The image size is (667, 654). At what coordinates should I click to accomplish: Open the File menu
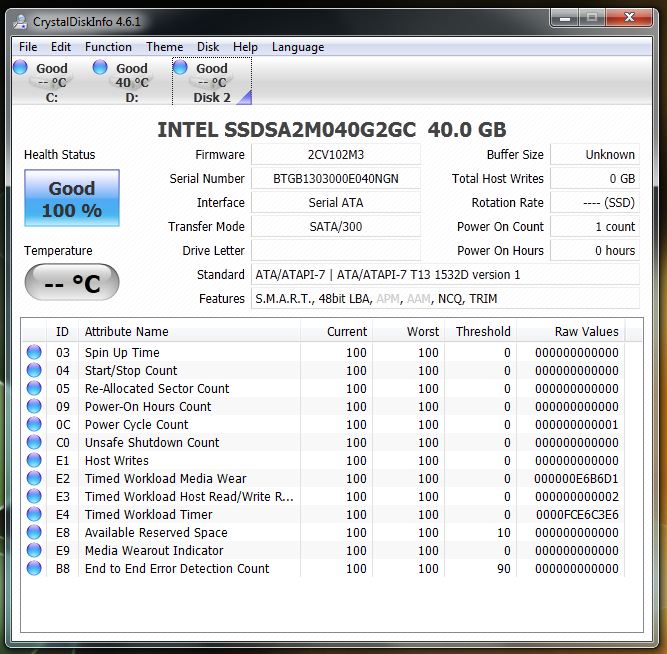click(28, 47)
